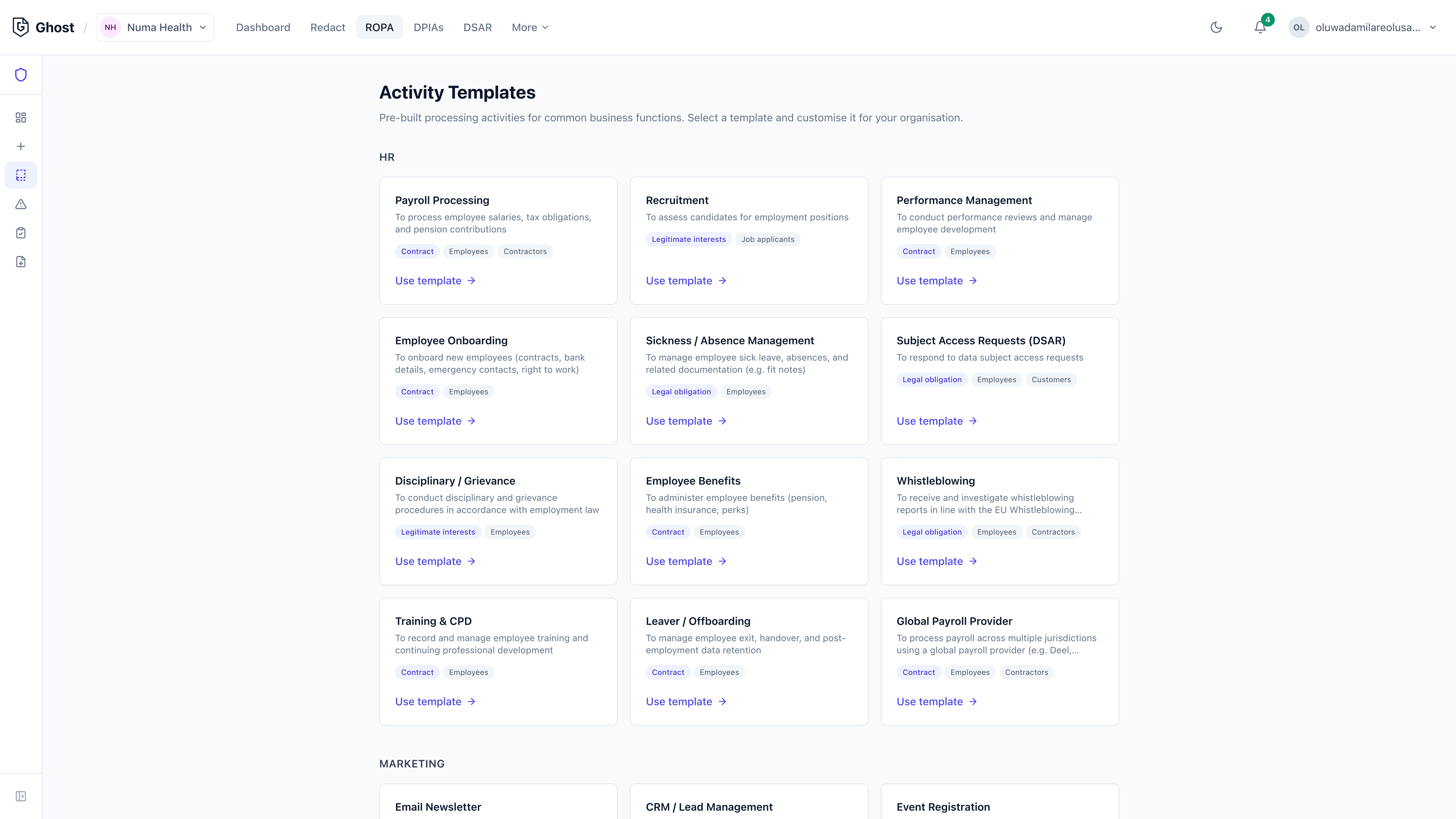Screen dimensions: 1456x819
Task: Click arrow icon on Leaver / Offboarding template
Action: point(722,701)
